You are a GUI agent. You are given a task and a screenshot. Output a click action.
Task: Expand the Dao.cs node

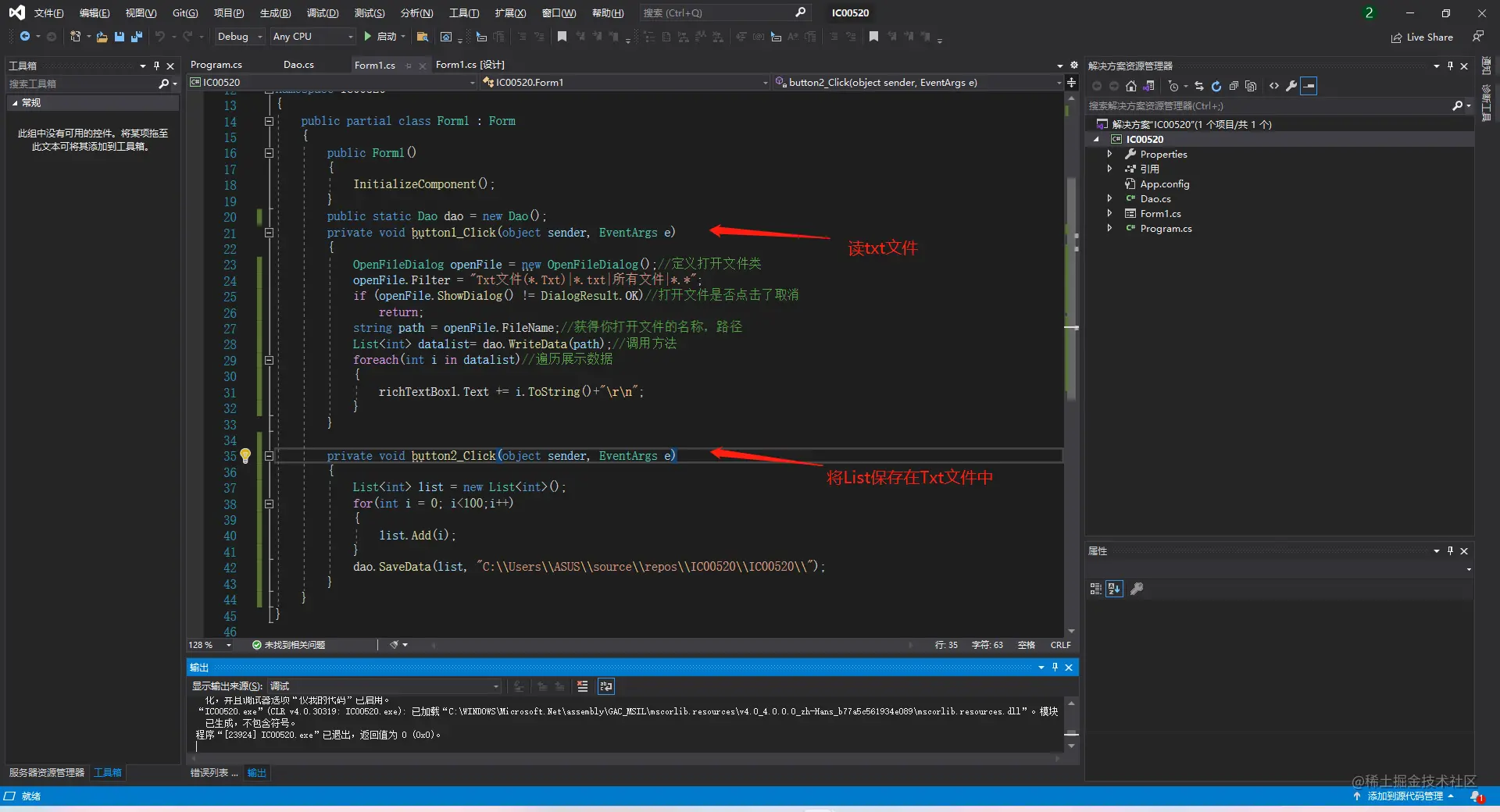1109,198
